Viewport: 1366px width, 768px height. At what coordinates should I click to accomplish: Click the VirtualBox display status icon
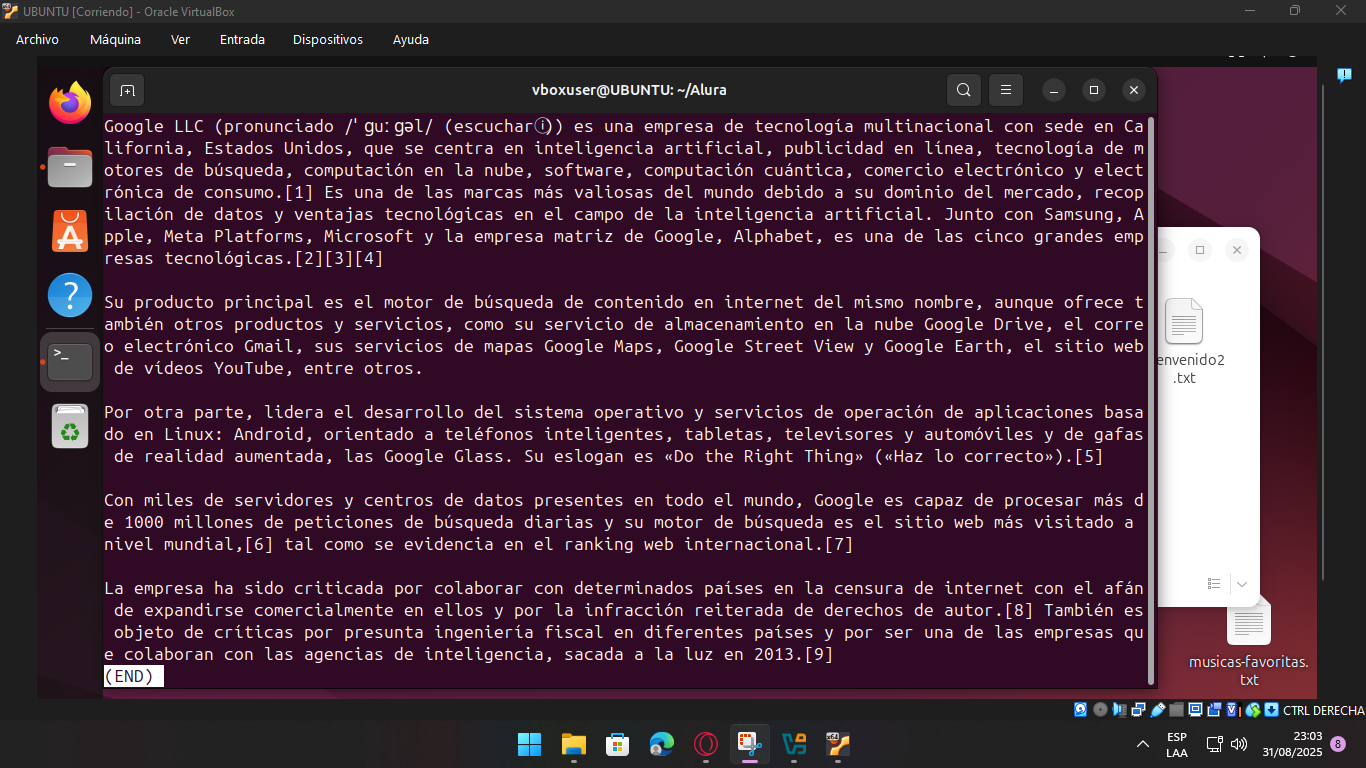click(1195, 710)
